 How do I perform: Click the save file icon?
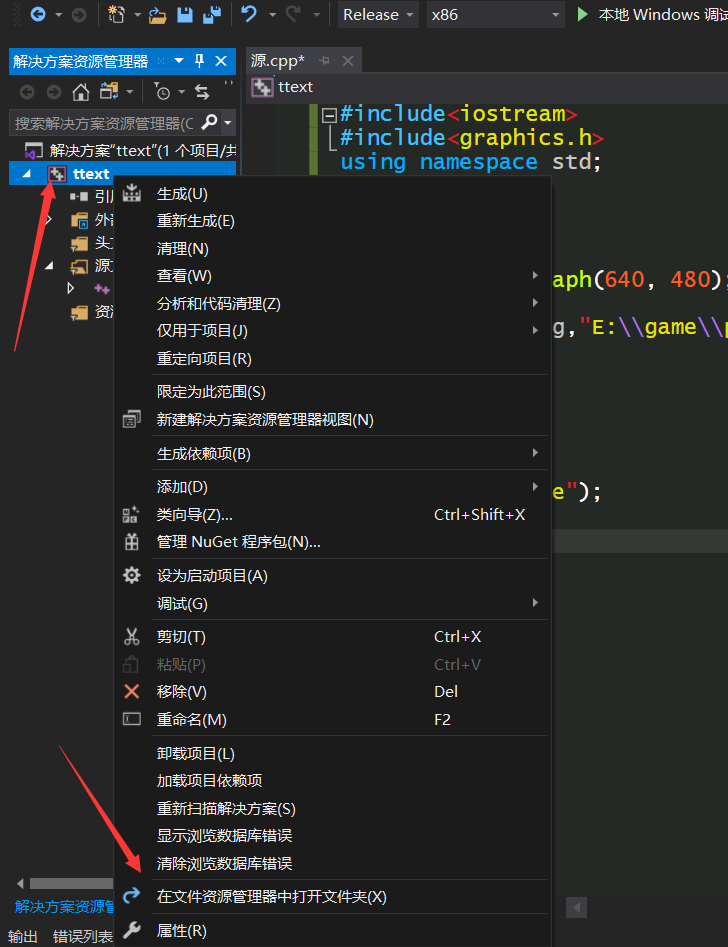pyautogui.click(x=184, y=14)
